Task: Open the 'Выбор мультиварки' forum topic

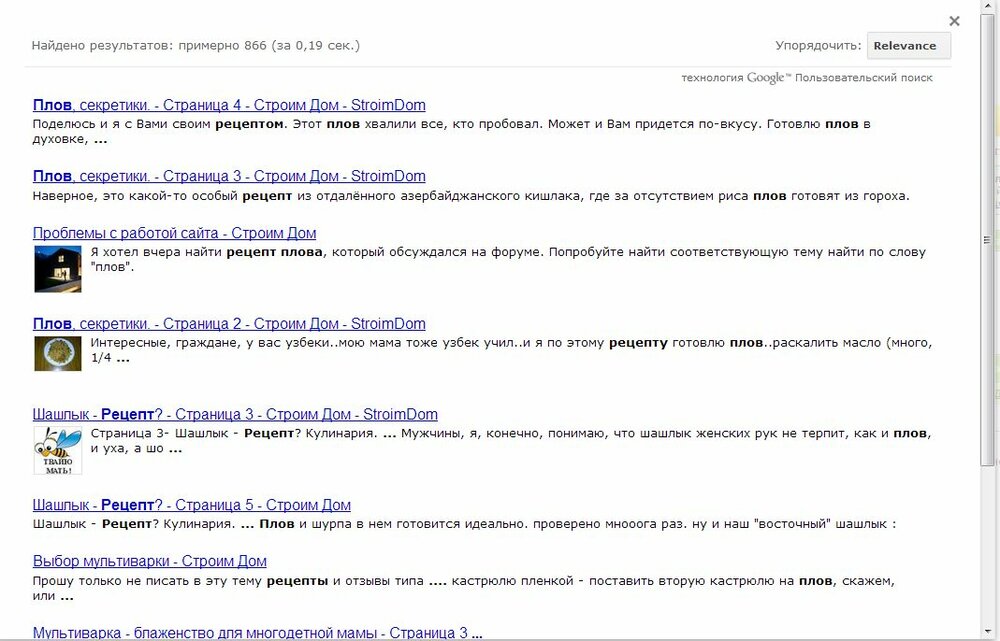Action: 149,561
